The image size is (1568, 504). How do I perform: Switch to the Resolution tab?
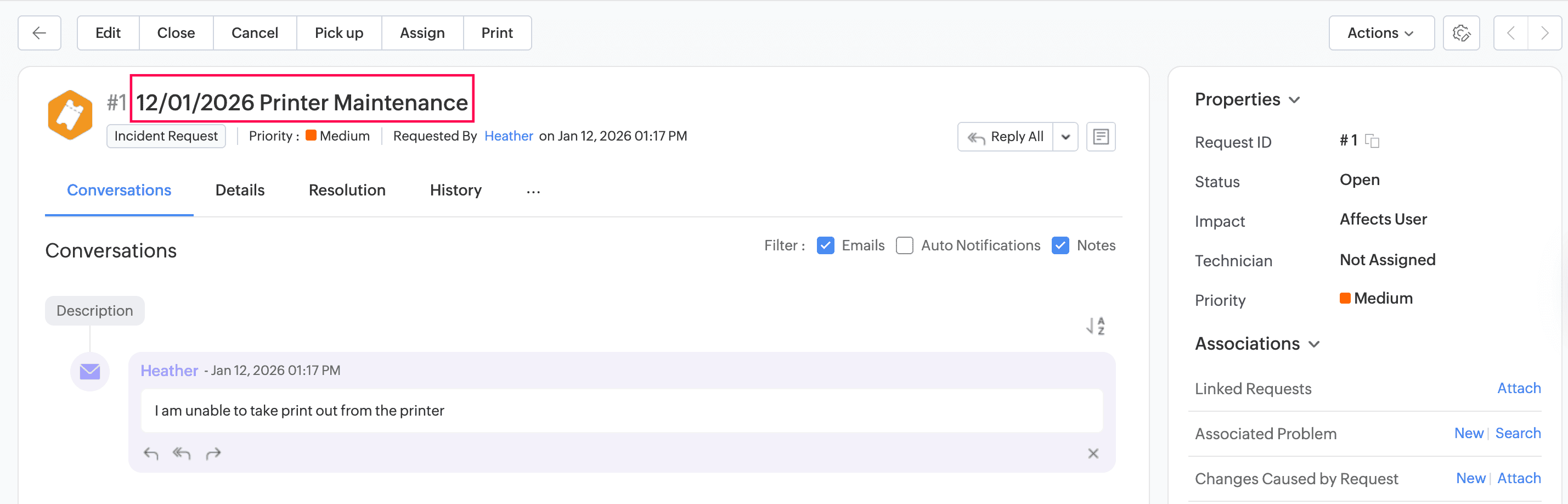point(347,190)
